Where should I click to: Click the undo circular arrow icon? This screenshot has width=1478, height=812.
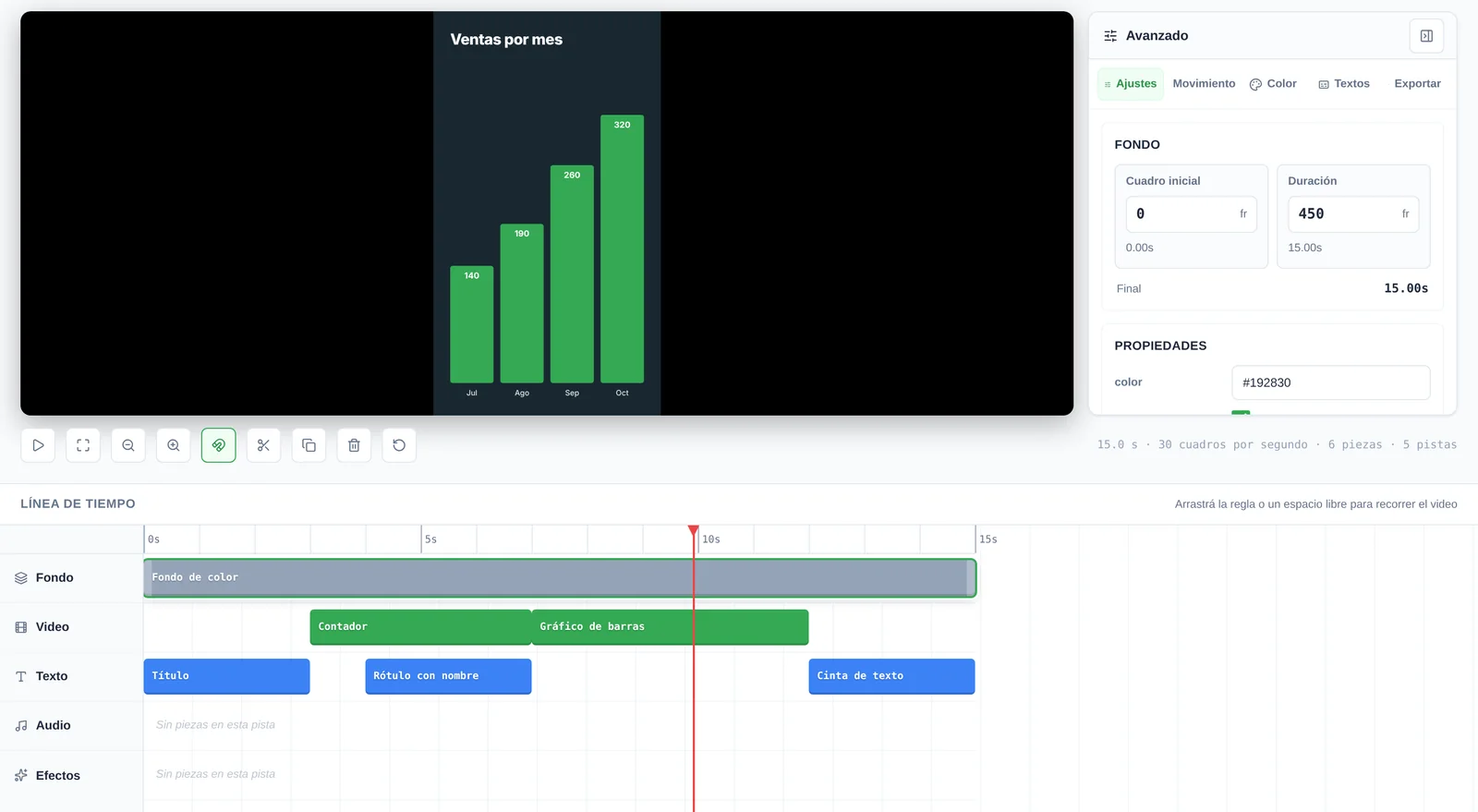click(399, 445)
